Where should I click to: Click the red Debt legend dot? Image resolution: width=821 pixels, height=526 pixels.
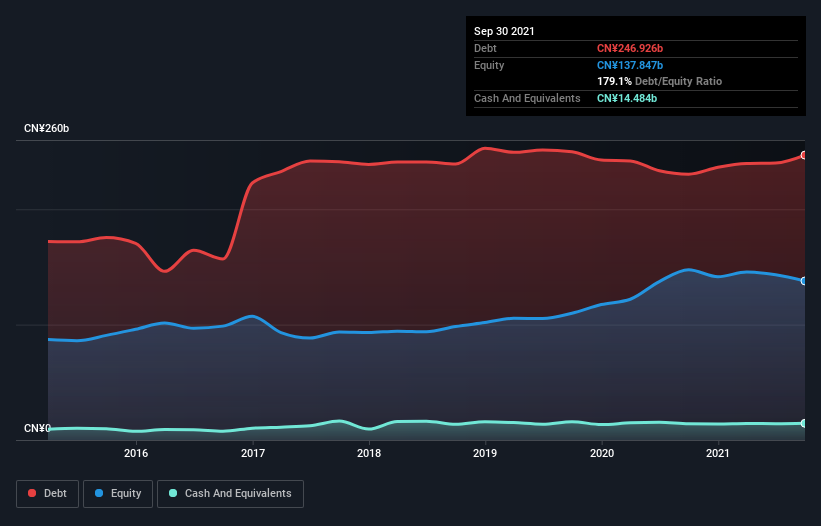[x=32, y=493]
